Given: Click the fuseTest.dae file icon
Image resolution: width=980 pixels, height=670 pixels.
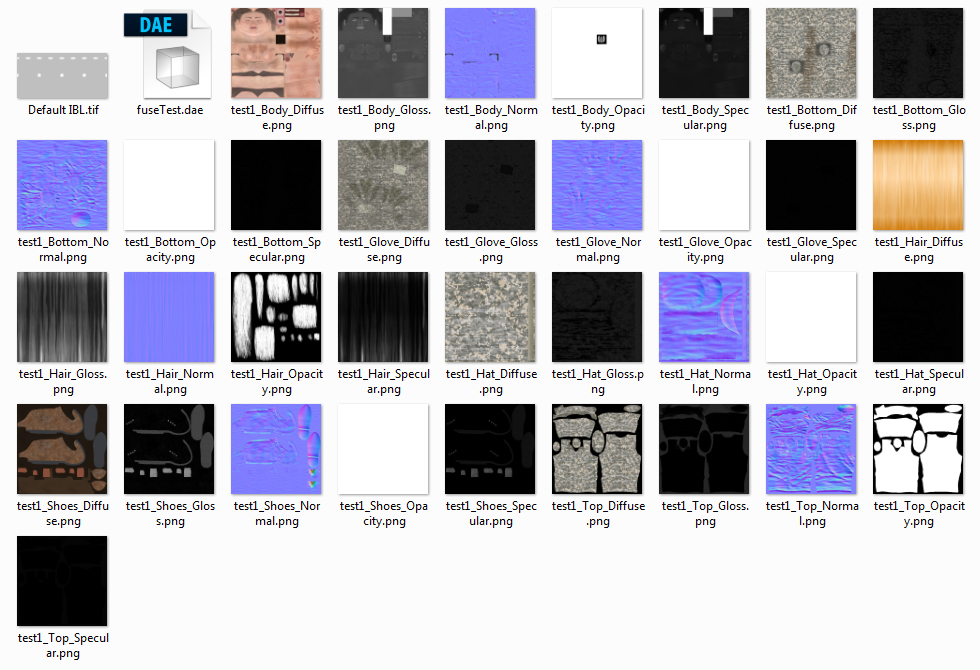Looking at the screenshot, I should tap(168, 54).
